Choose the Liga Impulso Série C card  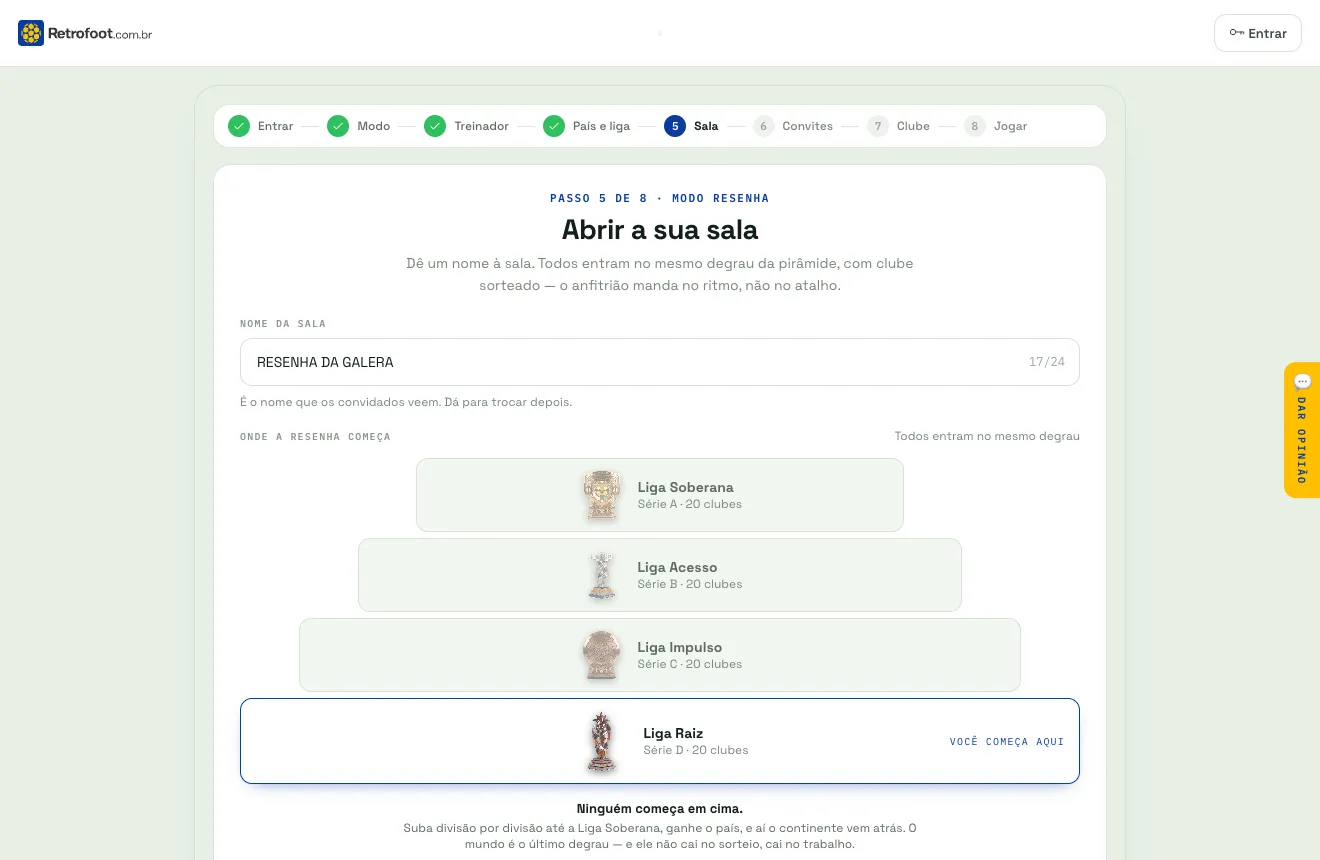click(x=660, y=655)
